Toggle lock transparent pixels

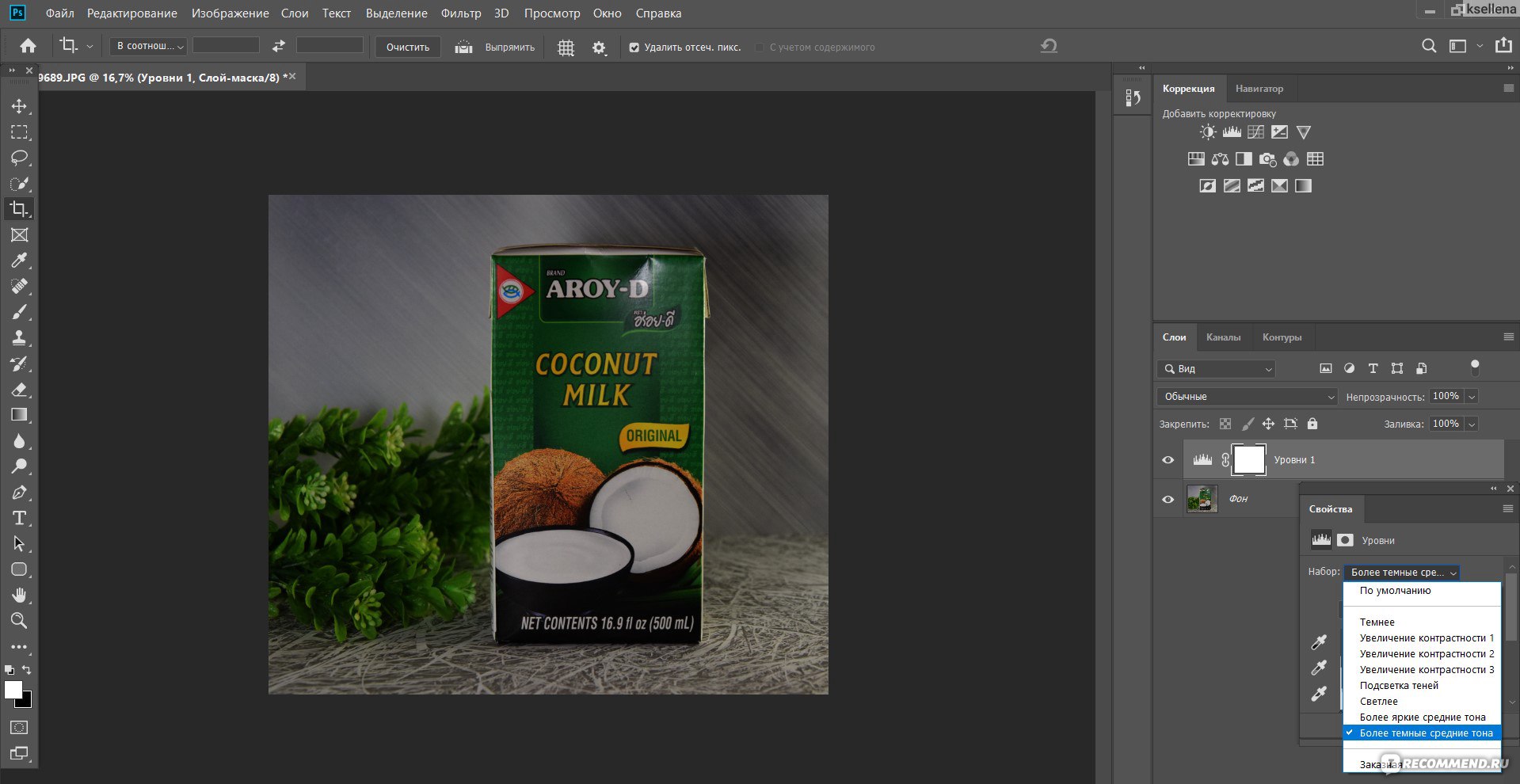pyautogui.click(x=1225, y=424)
